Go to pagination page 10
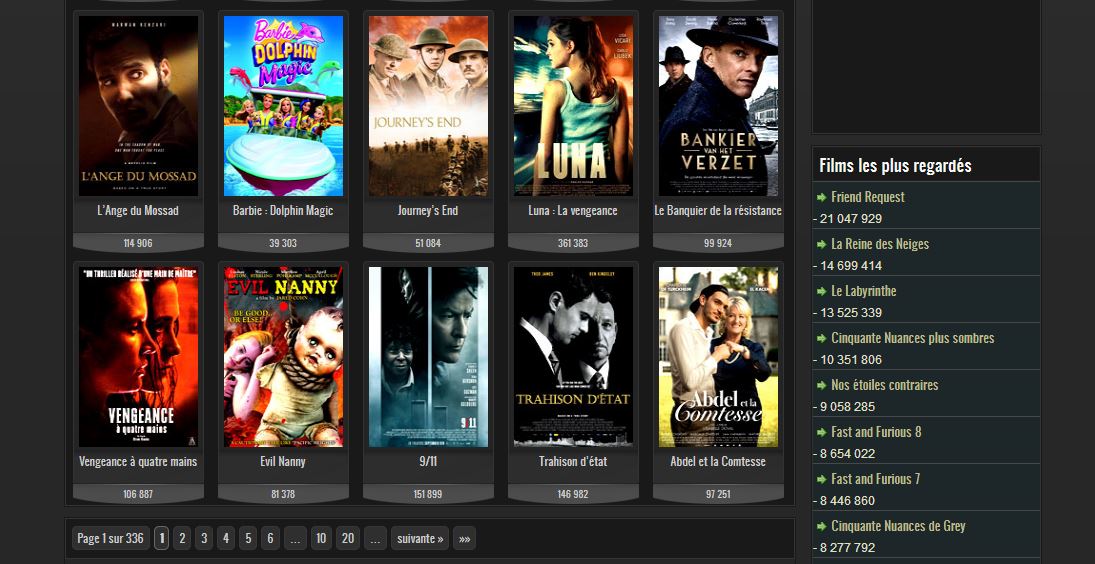Screen dimensions: 1095x564 (x=321, y=538)
